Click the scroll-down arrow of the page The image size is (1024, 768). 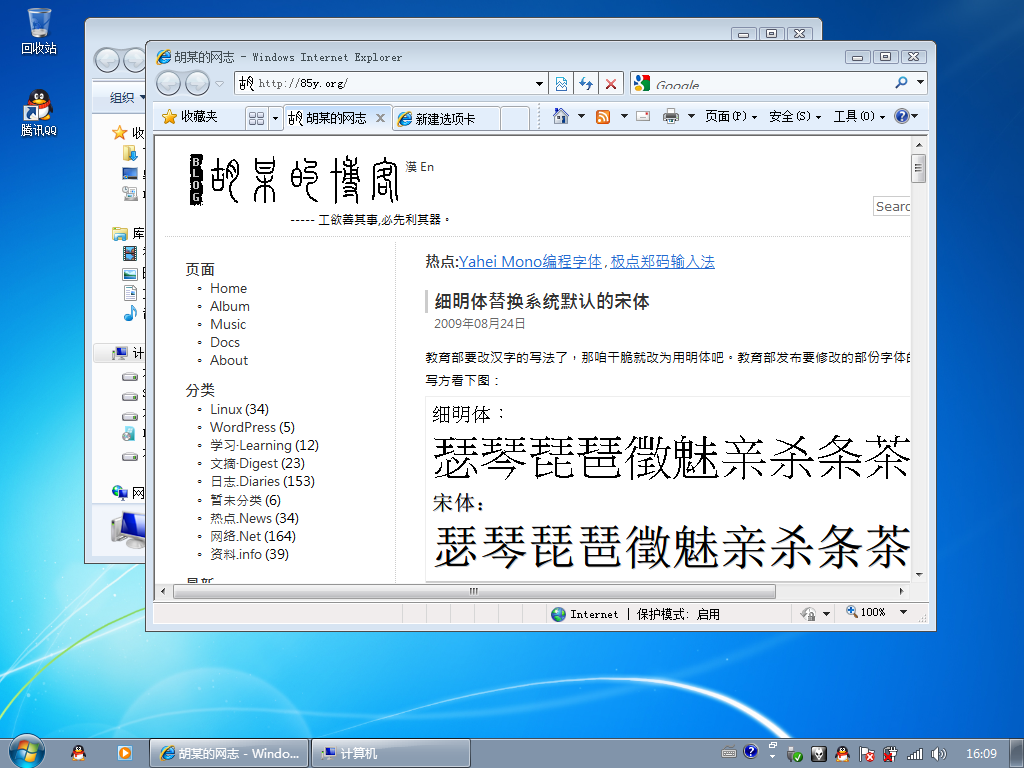click(919, 575)
